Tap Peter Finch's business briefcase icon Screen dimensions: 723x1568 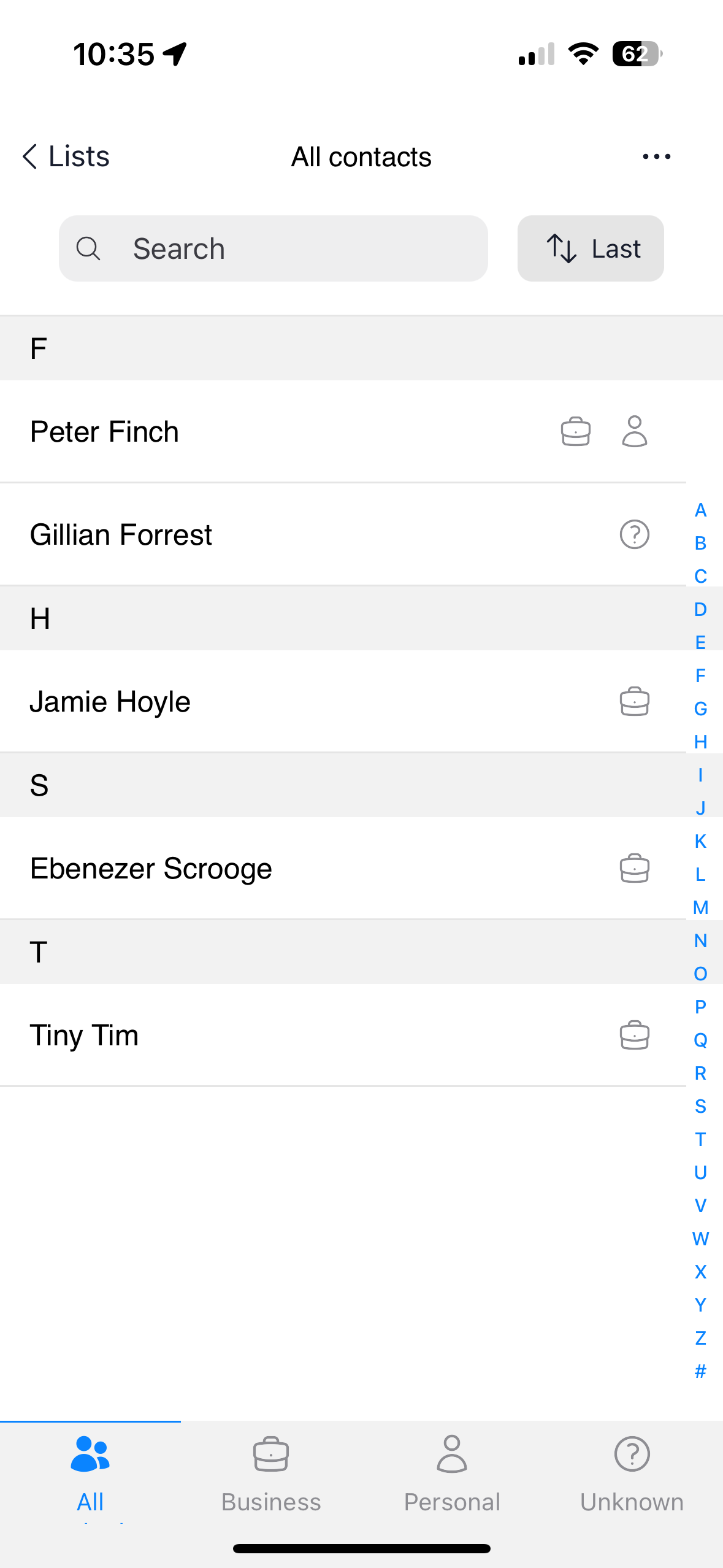coord(575,431)
